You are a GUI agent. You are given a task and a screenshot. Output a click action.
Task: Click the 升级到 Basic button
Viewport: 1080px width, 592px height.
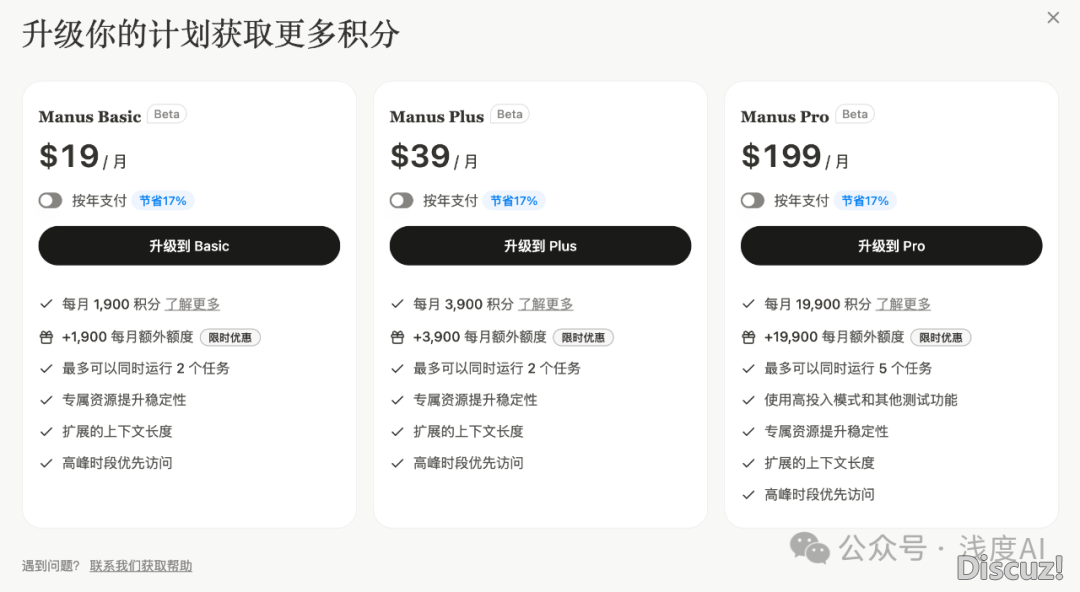[189, 246]
